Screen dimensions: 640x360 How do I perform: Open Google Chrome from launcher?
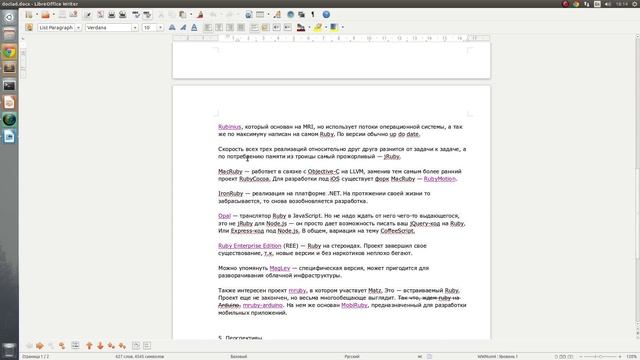[9, 52]
